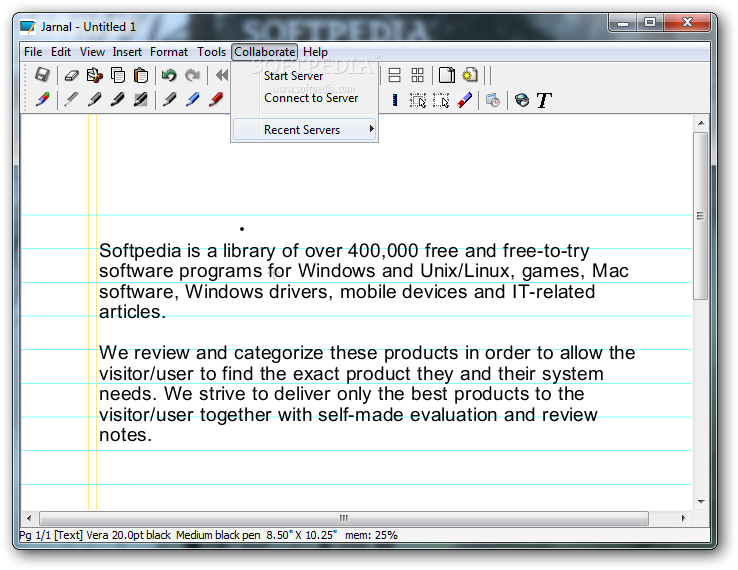Select the medium pen width icon
The height and width of the screenshot is (570, 738).
tap(94, 99)
